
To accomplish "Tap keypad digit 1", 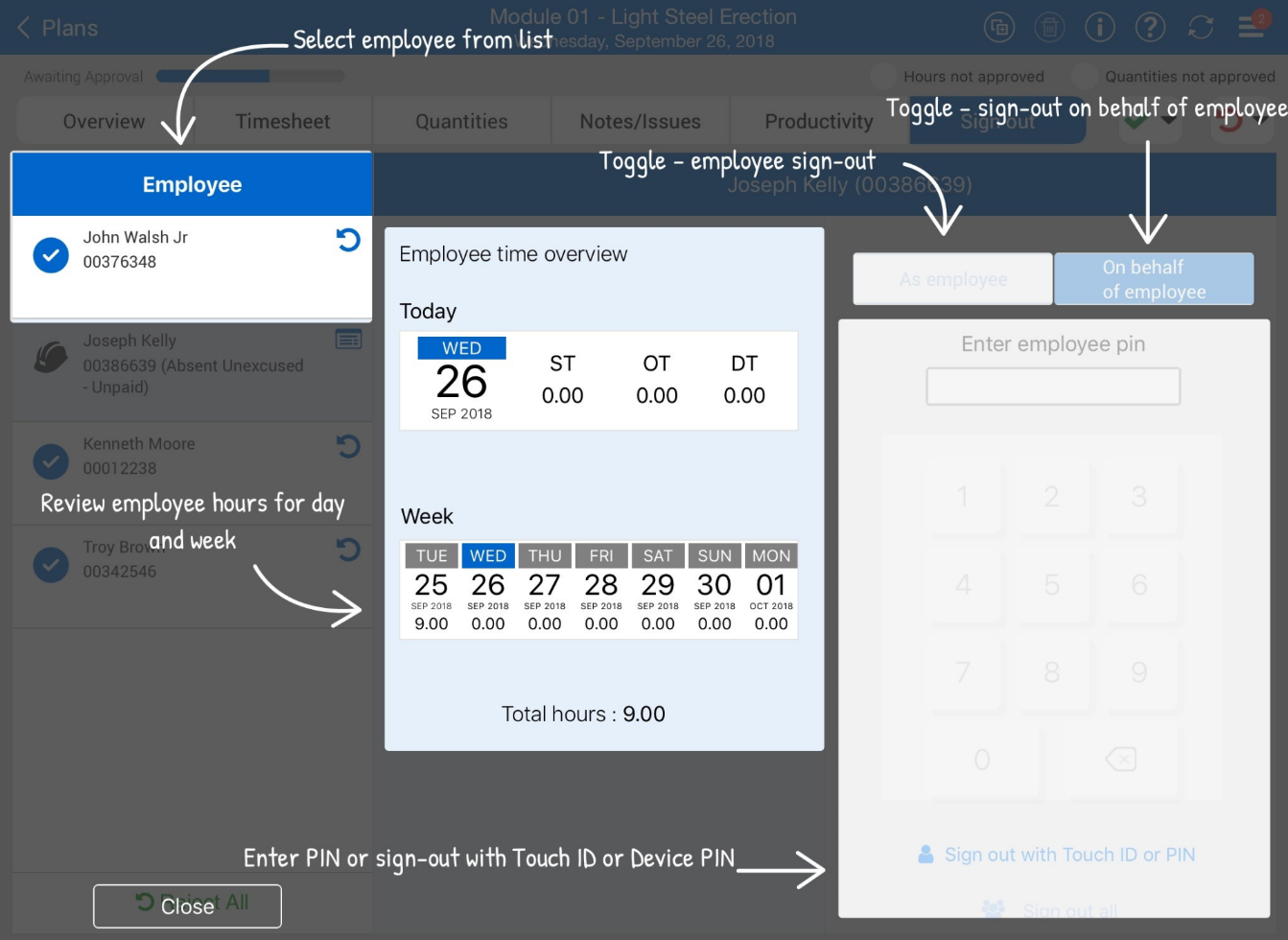I will pyautogui.click(x=963, y=497).
